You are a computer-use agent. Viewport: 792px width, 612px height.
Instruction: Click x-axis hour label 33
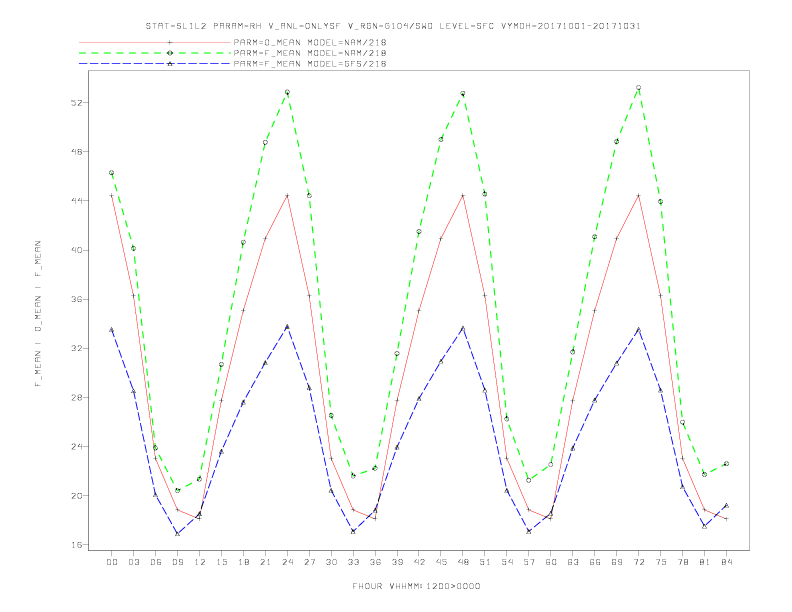pos(353,562)
